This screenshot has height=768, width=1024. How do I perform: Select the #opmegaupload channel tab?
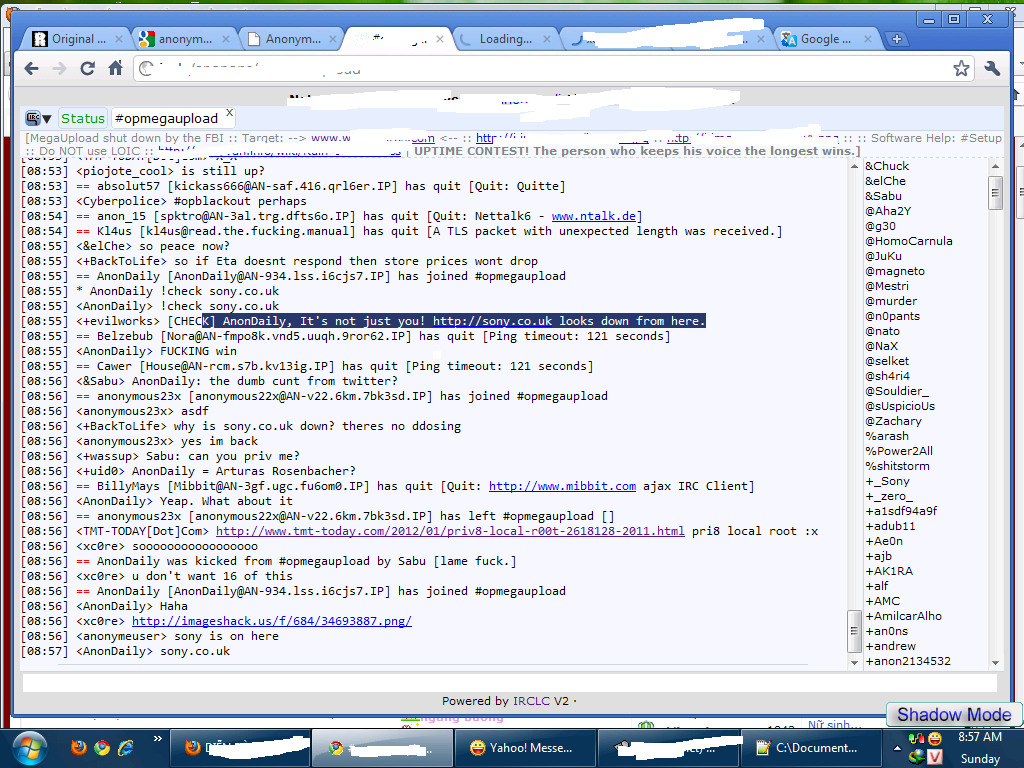click(x=166, y=118)
